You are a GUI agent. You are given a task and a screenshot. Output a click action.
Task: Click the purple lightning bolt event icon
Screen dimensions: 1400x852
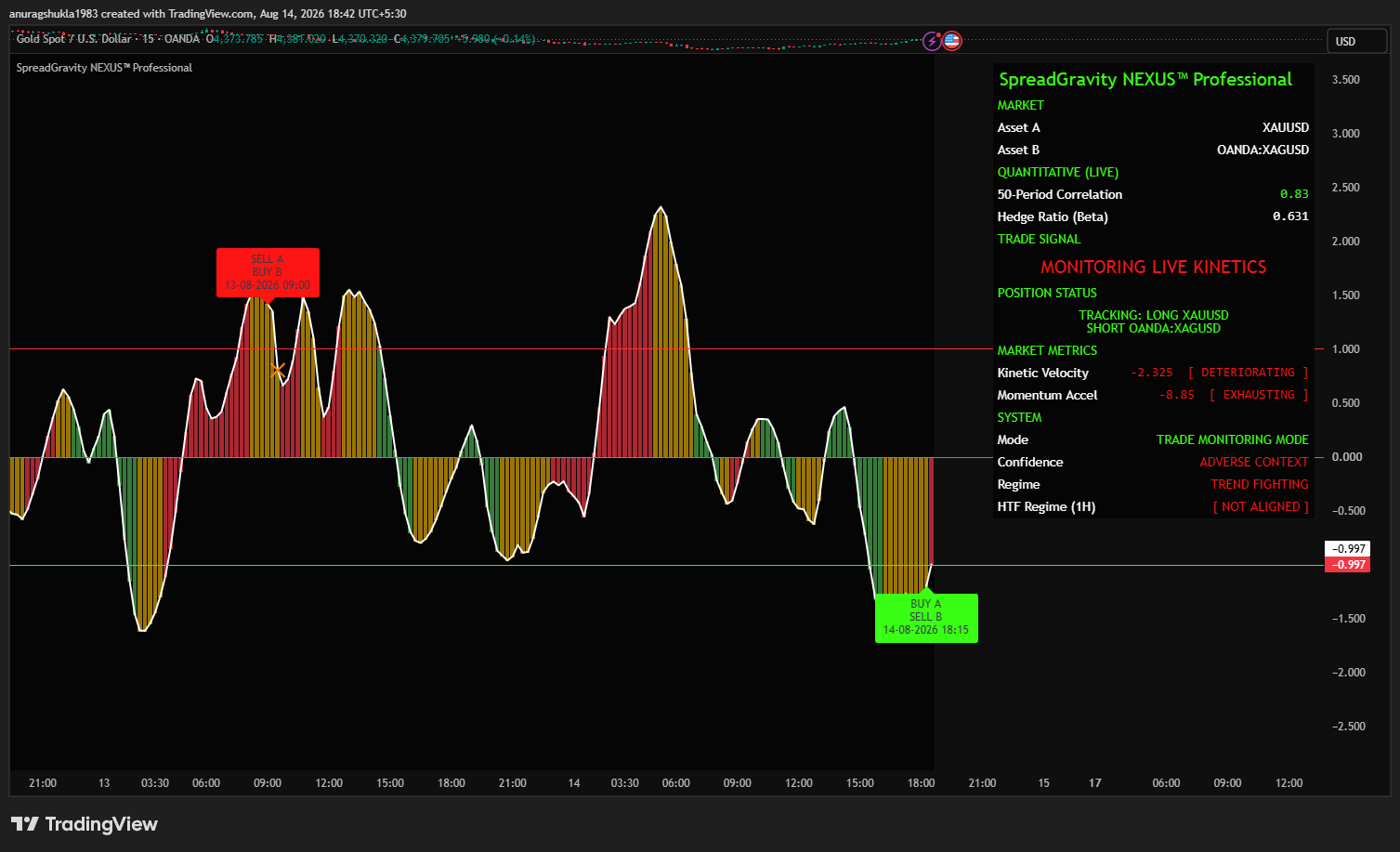coord(932,41)
